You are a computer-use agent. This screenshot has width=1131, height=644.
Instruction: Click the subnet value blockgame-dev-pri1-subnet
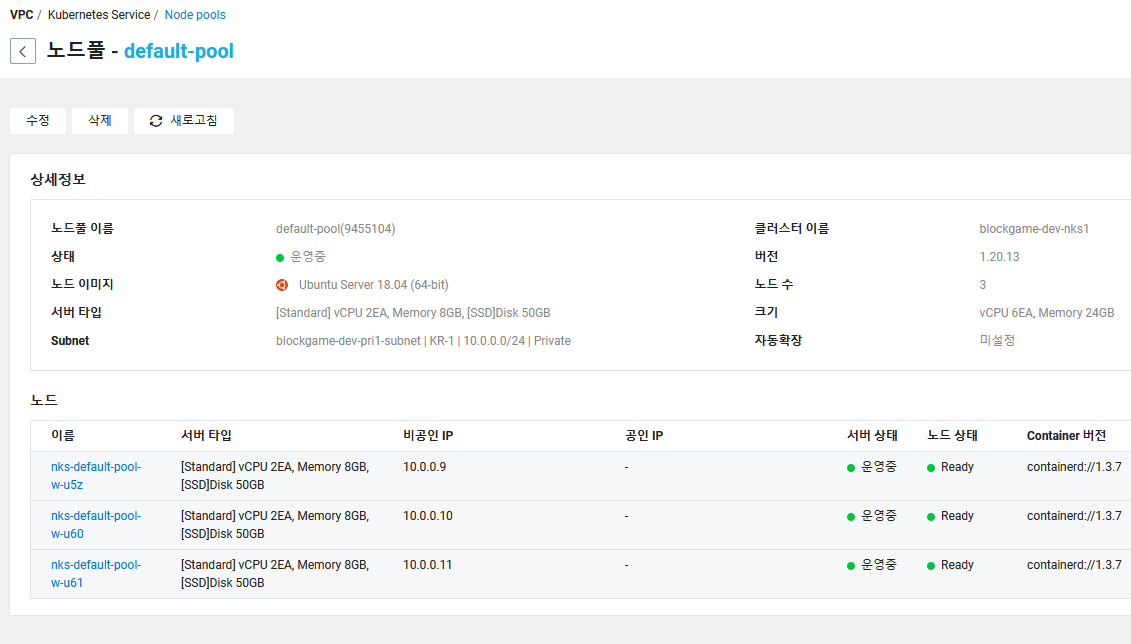(423, 340)
